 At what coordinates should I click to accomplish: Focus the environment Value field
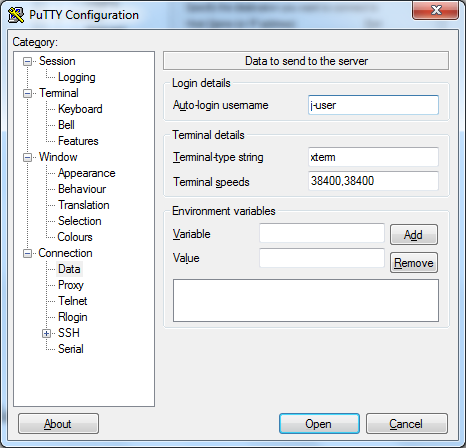[322, 258]
